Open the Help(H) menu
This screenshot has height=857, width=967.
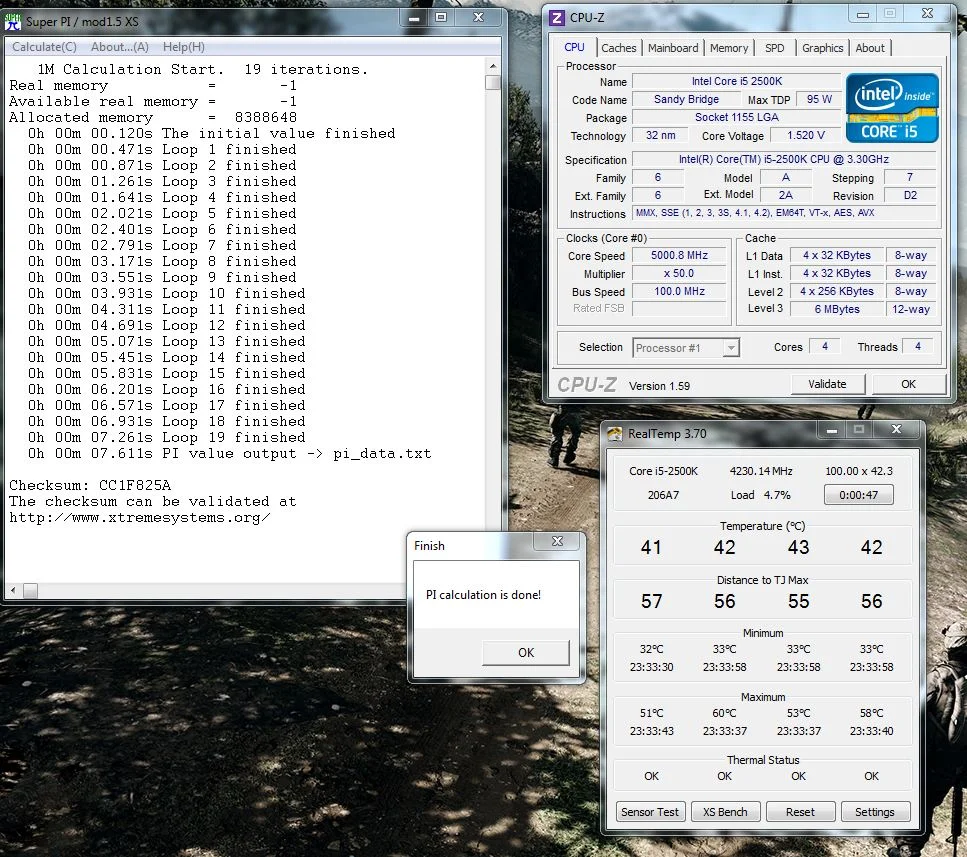(184, 47)
